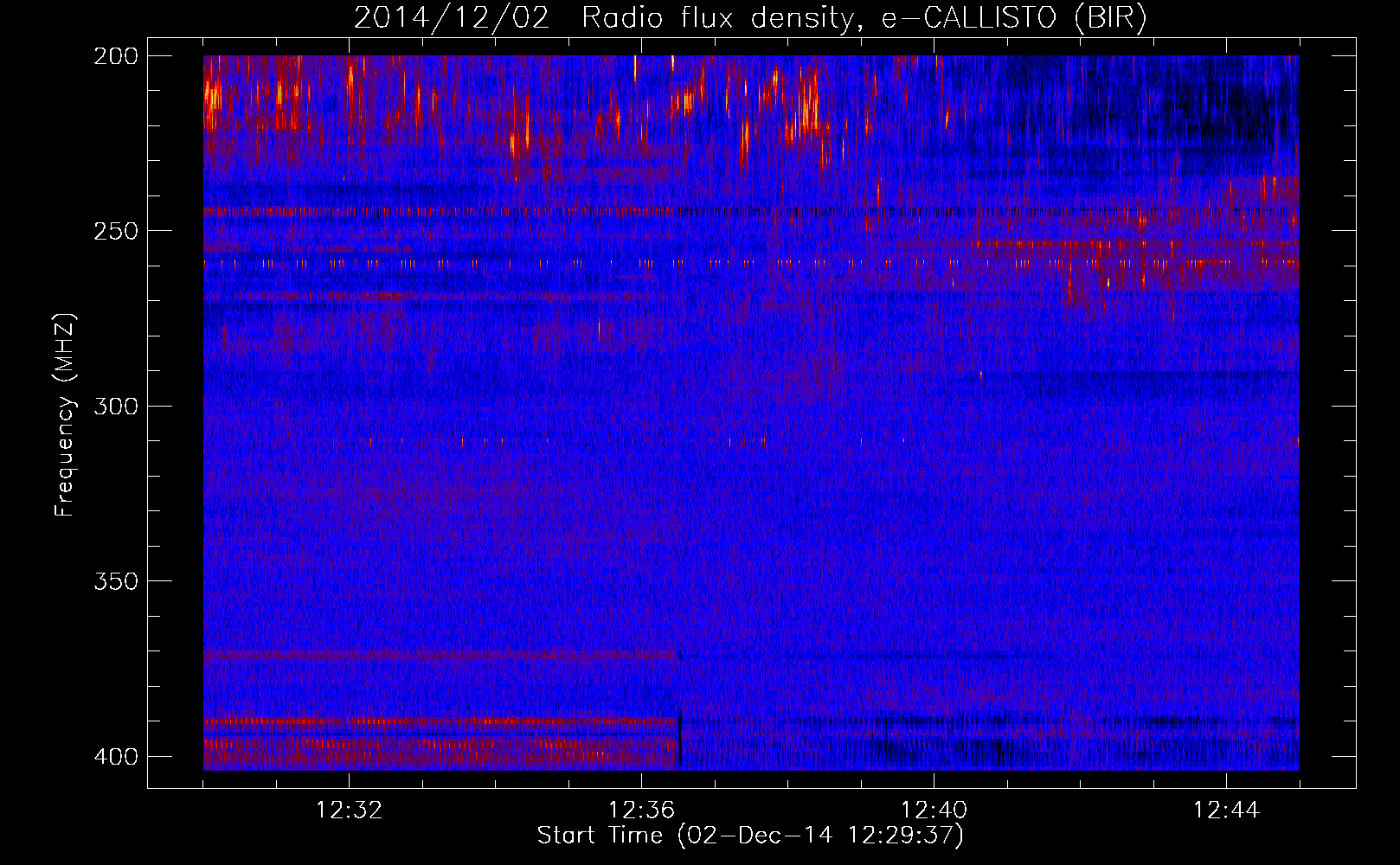Select the 400 frequency tick label
1400x865 pixels.
(x=115, y=757)
